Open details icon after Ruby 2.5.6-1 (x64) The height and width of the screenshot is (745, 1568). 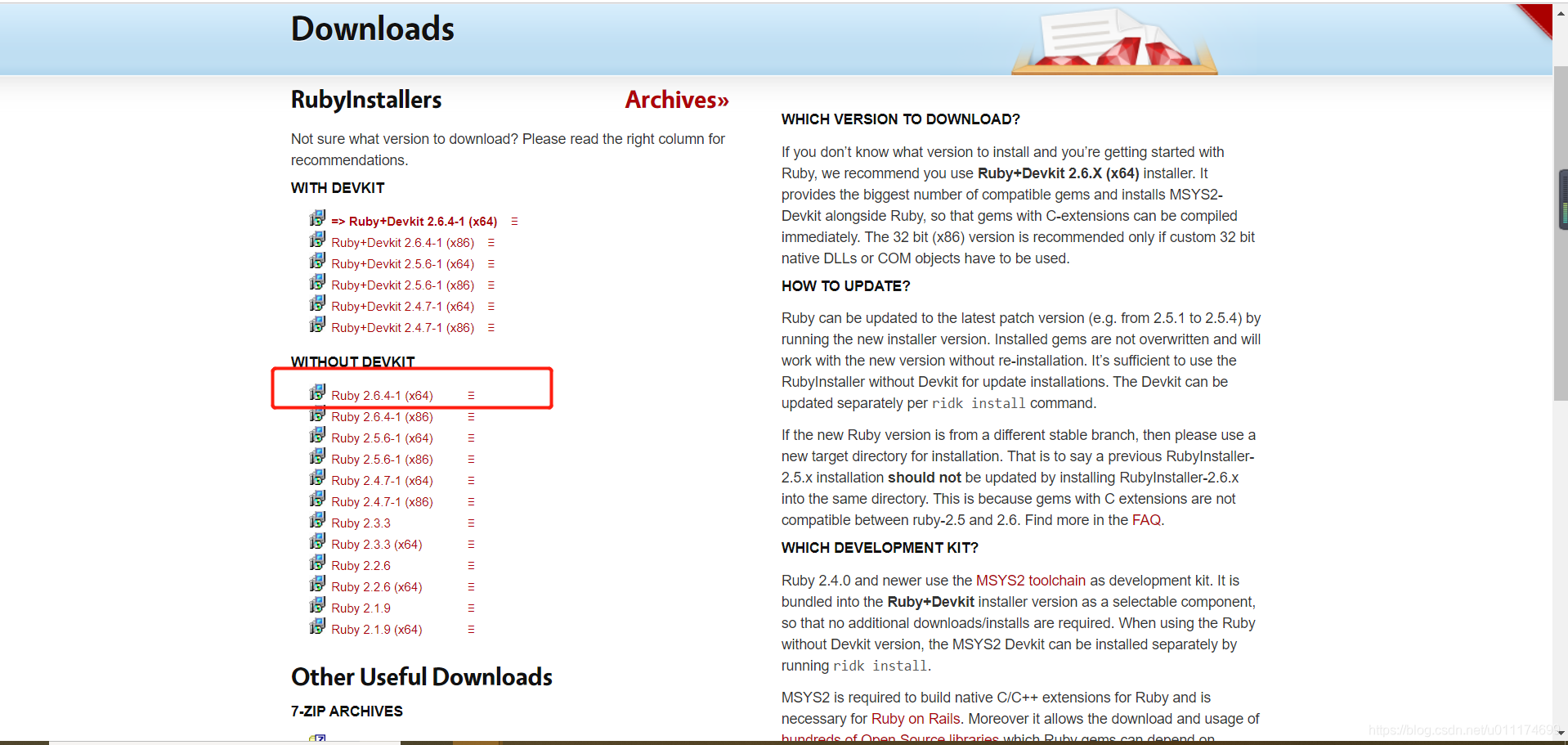[x=471, y=438]
